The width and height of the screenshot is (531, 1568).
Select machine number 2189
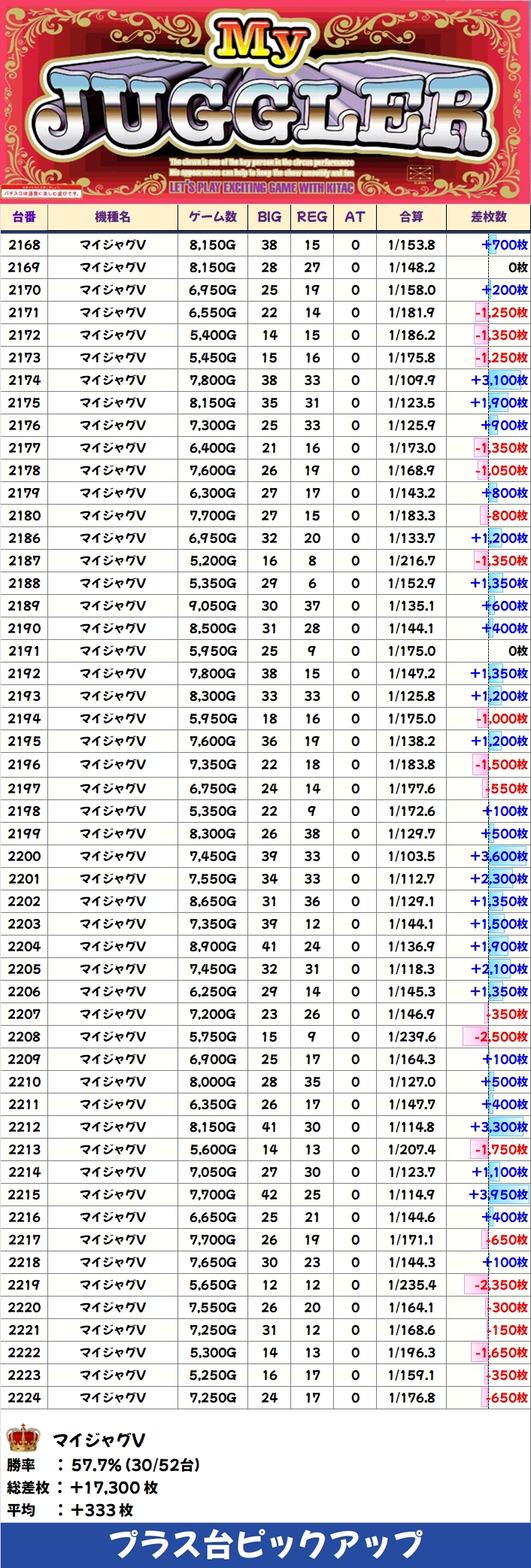tap(24, 605)
